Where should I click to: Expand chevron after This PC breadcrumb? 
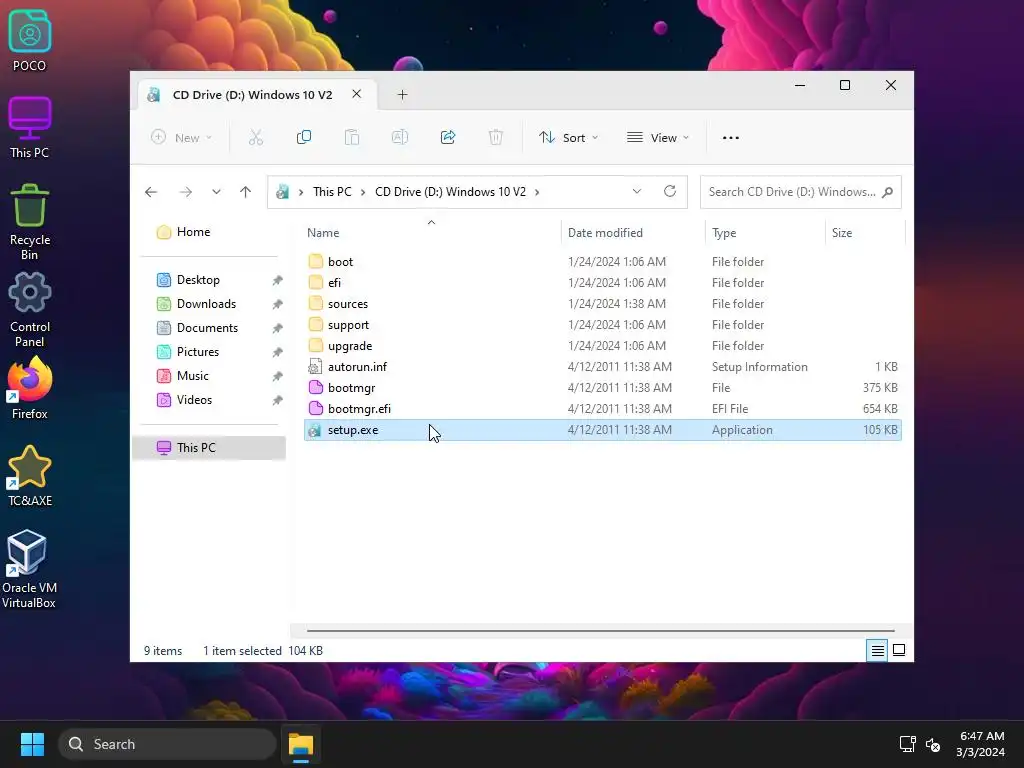(363, 192)
